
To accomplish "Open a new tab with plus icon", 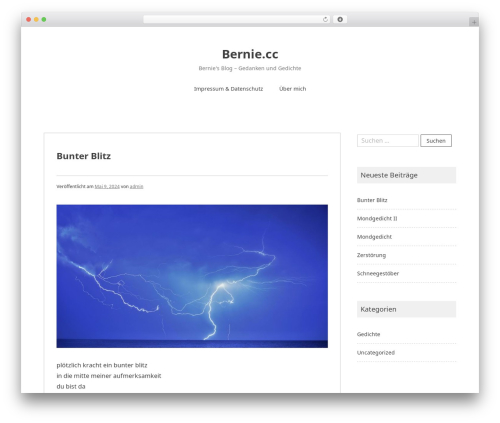I will [474, 22].
